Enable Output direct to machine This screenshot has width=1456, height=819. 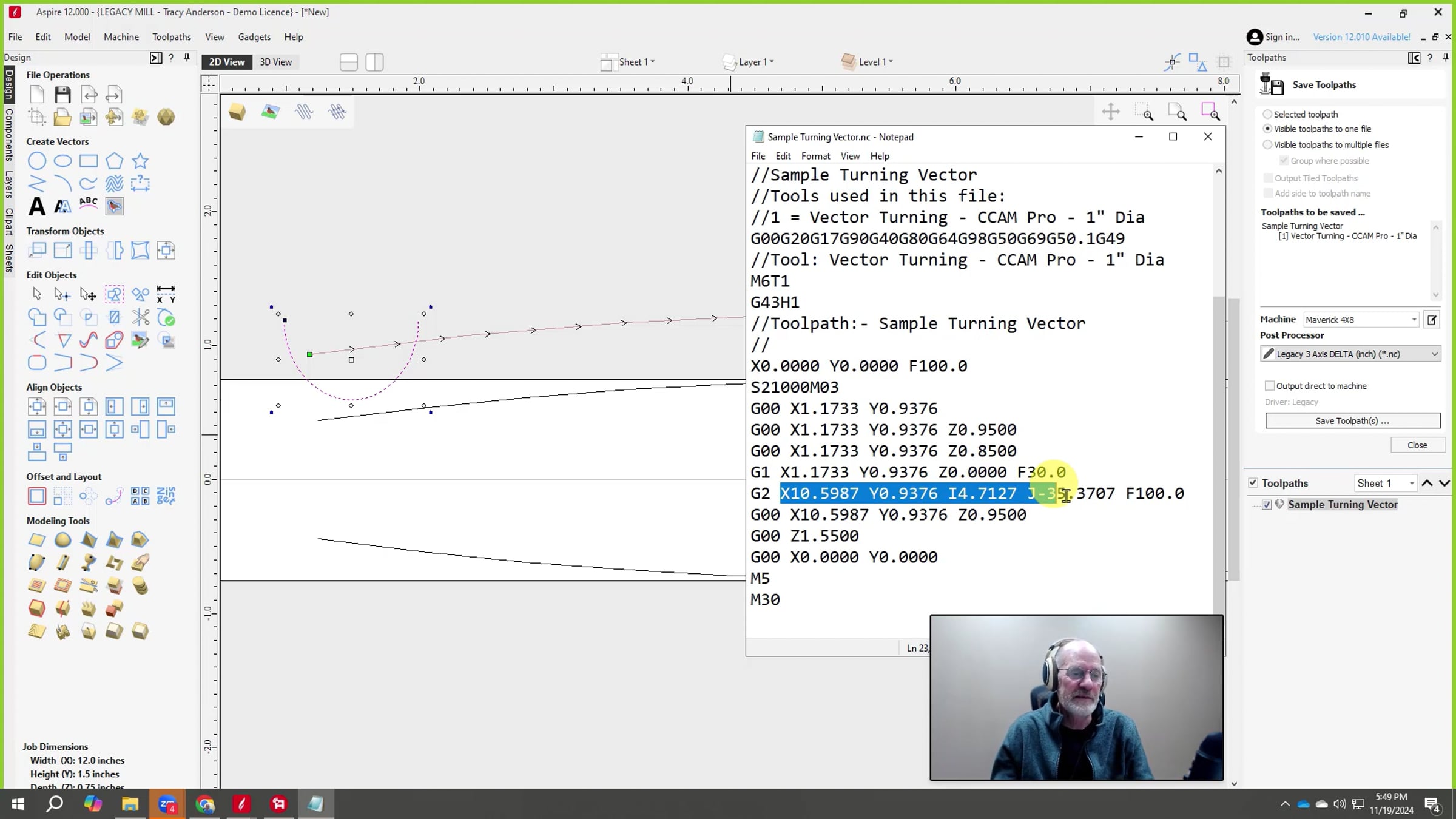click(x=1269, y=386)
